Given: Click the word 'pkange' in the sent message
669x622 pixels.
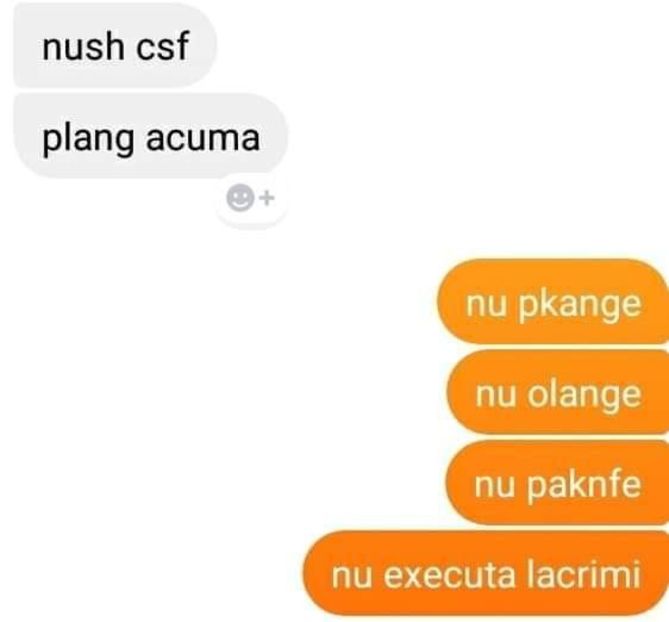Looking at the screenshot, I should (579, 305).
